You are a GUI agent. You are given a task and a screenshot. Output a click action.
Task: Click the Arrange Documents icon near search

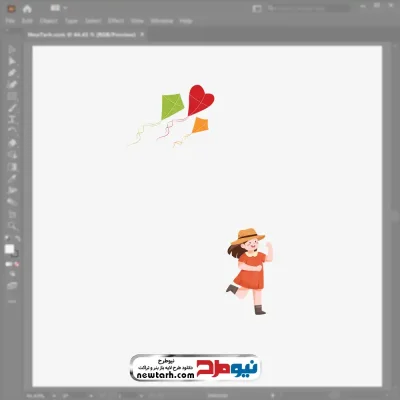pos(257,9)
